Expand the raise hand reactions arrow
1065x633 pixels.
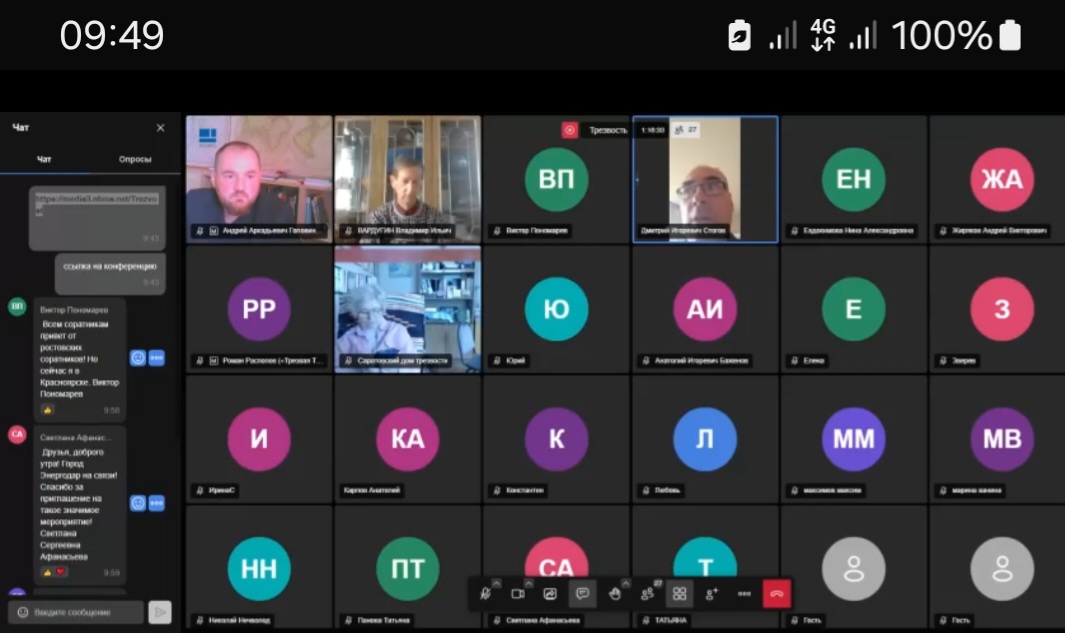tap(626, 583)
